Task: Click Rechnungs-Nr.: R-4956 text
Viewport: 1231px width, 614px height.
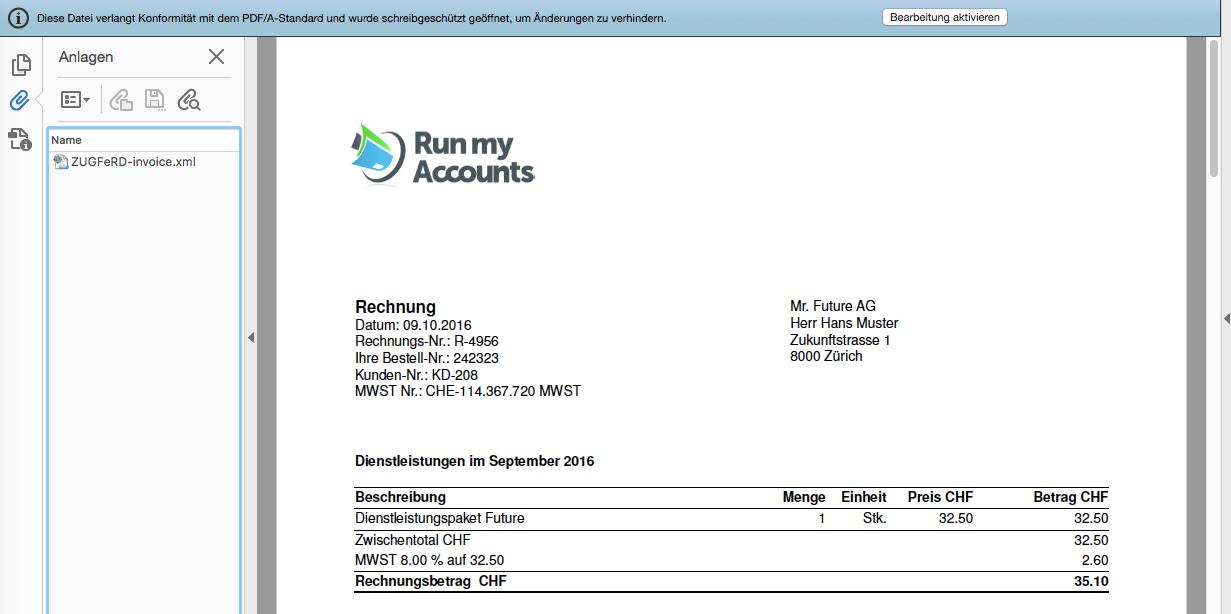Action: point(427,341)
